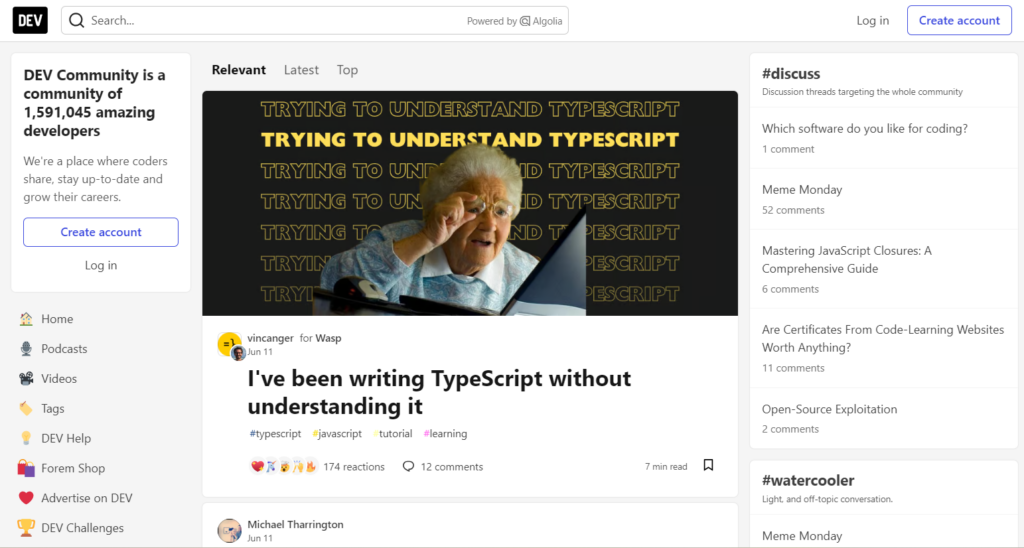Open Home via the house icon
Viewport: 1024px width, 548px height.
(x=26, y=319)
